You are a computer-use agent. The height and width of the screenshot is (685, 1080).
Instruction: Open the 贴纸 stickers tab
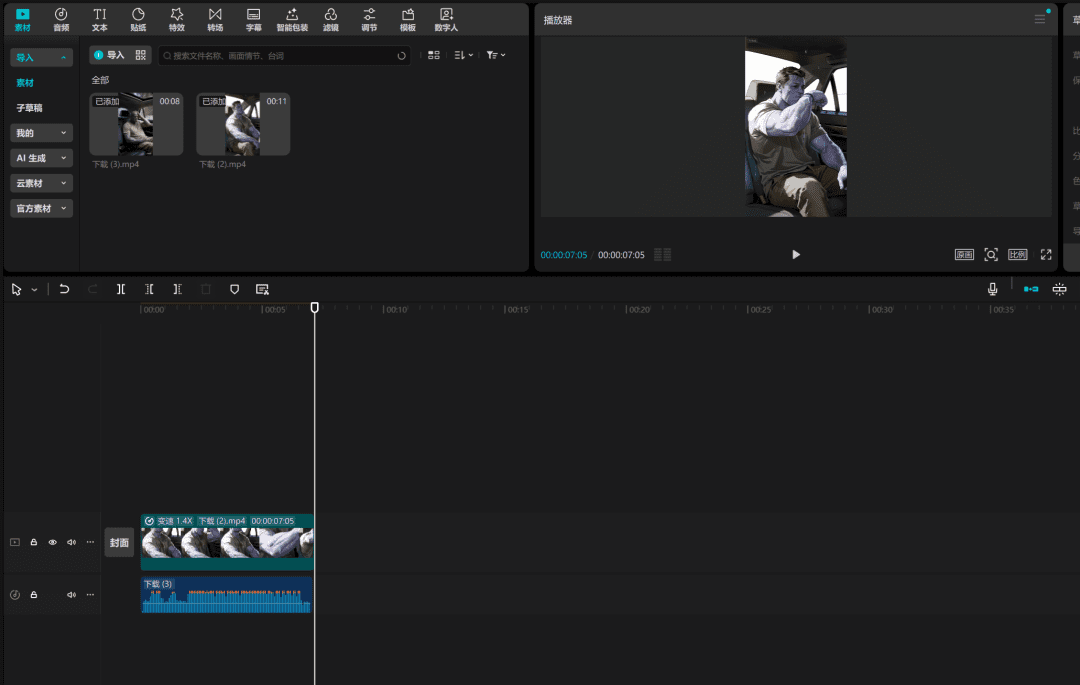pyautogui.click(x=138, y=19)
